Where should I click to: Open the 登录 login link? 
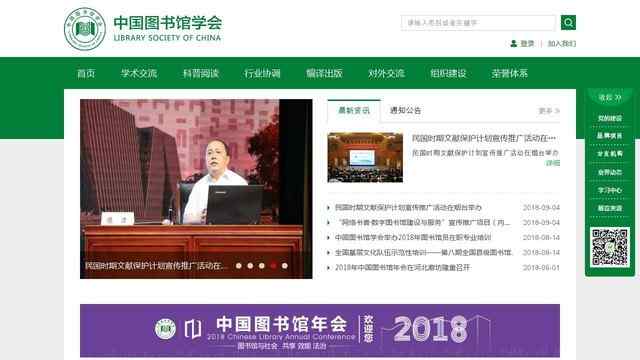pos(527,43)
